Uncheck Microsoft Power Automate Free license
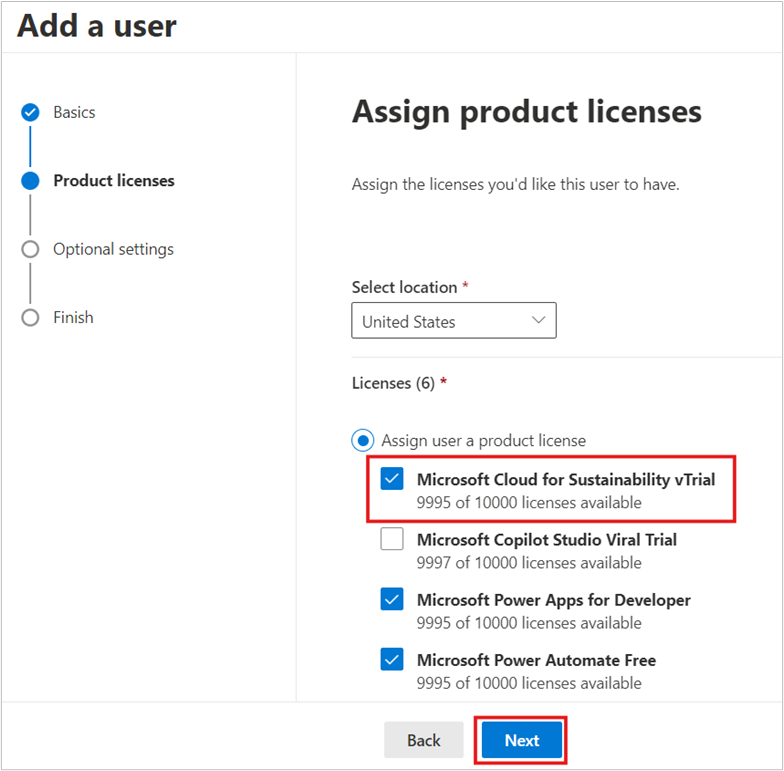This screenshot has height=771, width=784. click(x=392, y=660)
